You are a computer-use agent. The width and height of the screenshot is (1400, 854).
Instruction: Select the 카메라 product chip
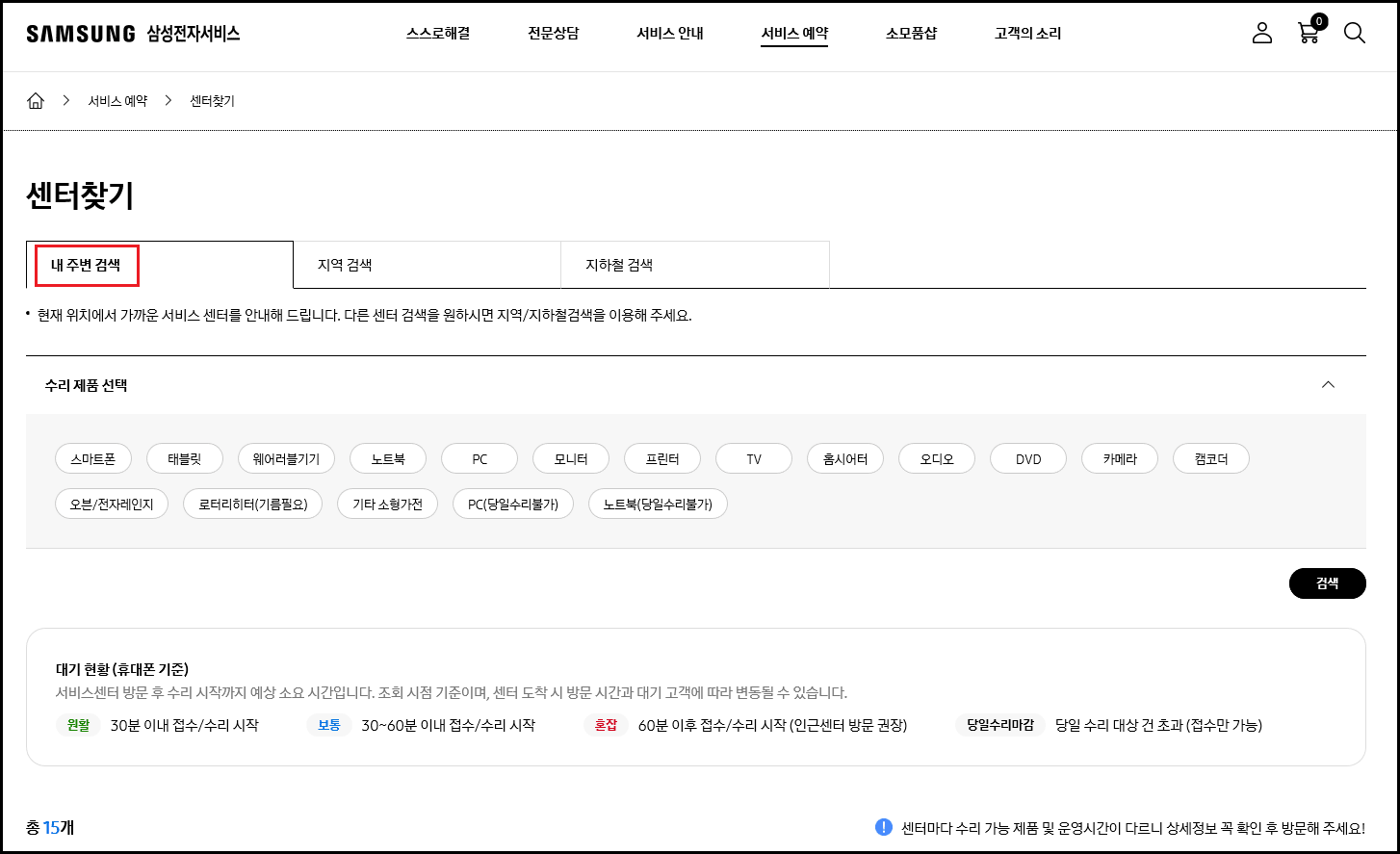(1120, 459)
